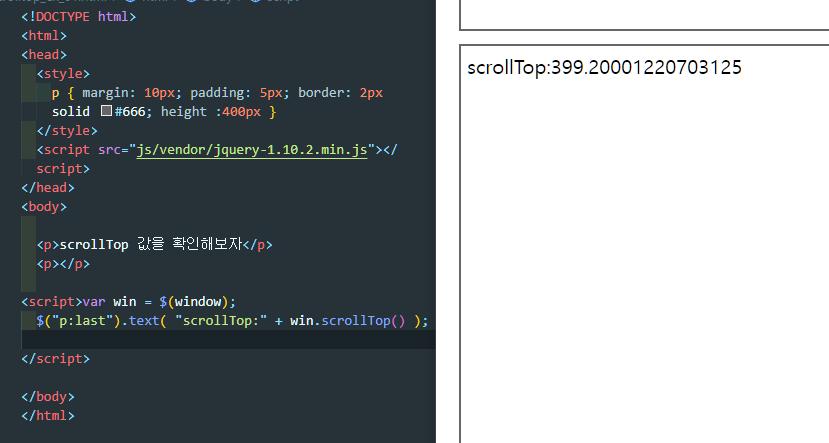Open the js/vendor/jquery-1.10.2.min.js link

click(x=252, y=150)
